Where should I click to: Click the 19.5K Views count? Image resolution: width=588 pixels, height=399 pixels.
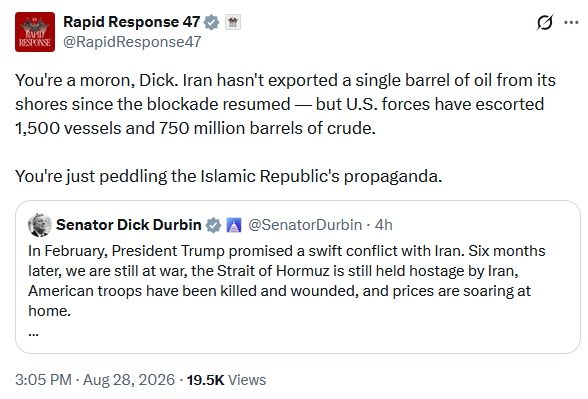pyautogui.click(x=226, y=380)
